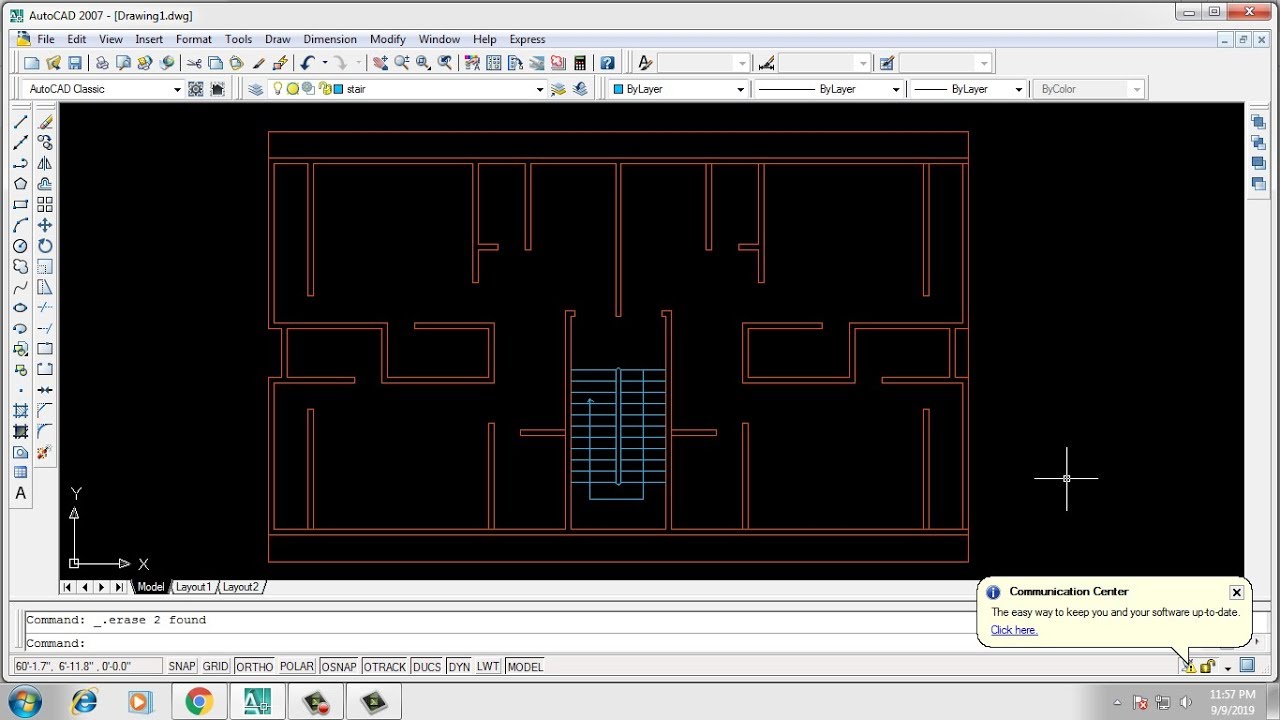Select the Array modify tool
The image size is (1280, 720).
(x=45, y=205)
